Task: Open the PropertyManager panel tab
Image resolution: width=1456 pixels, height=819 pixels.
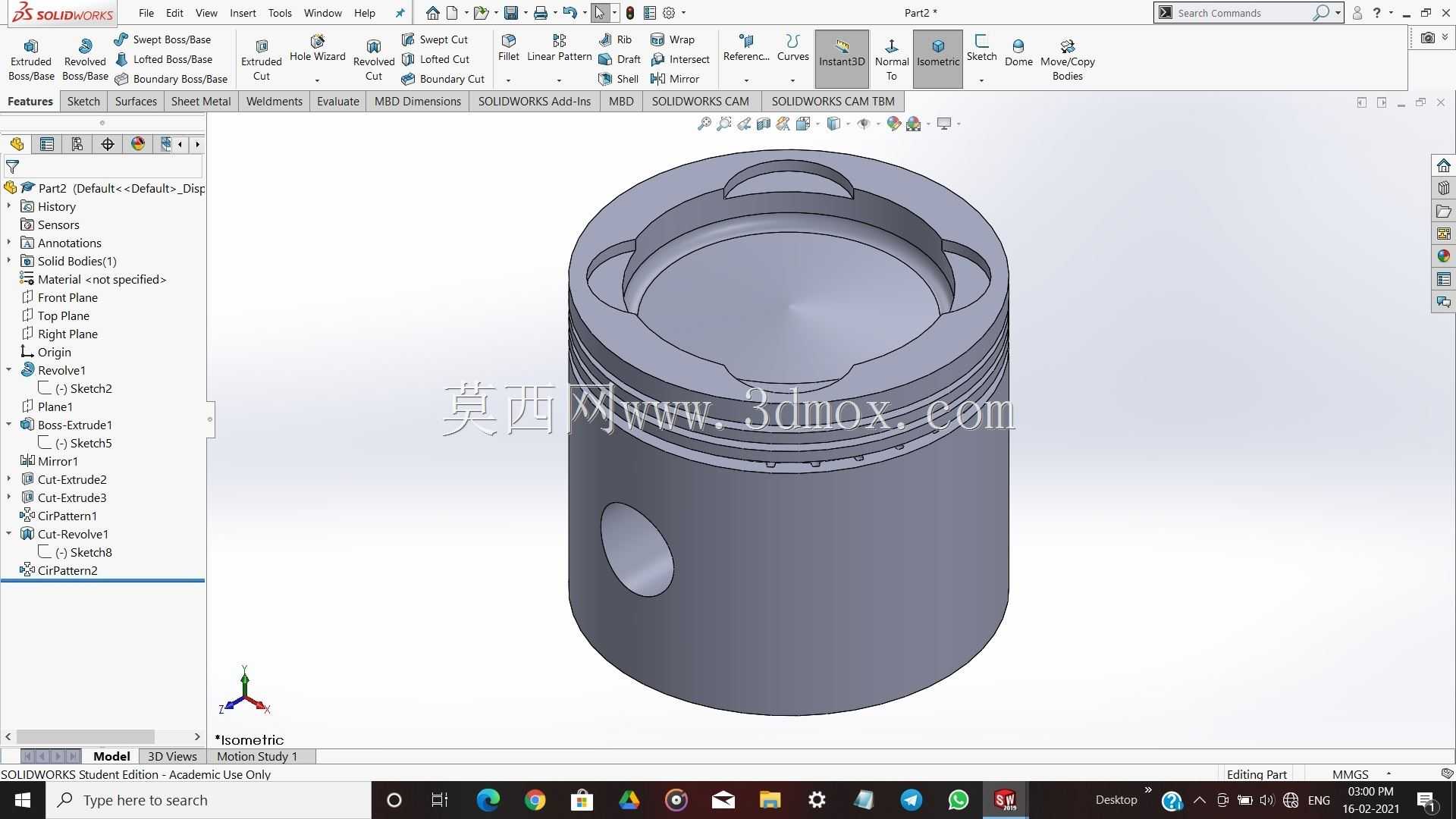Action: tap(47, 144)
